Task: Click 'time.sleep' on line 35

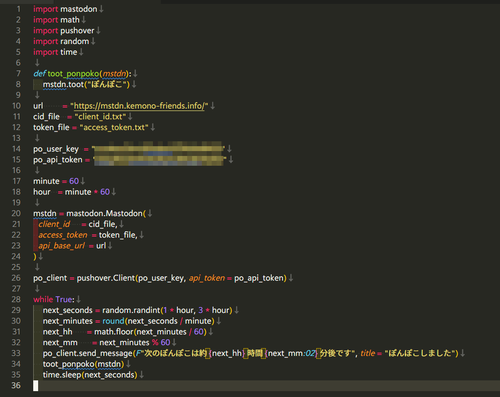Action: tap(62, 375)
